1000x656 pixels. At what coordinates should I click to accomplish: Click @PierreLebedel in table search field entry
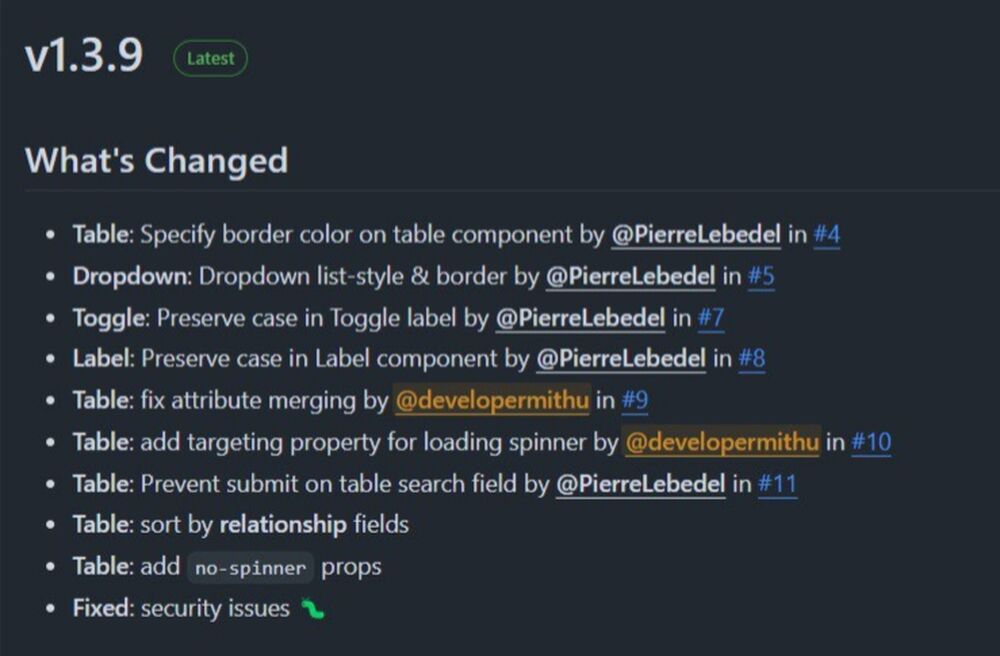pos(641,484)
